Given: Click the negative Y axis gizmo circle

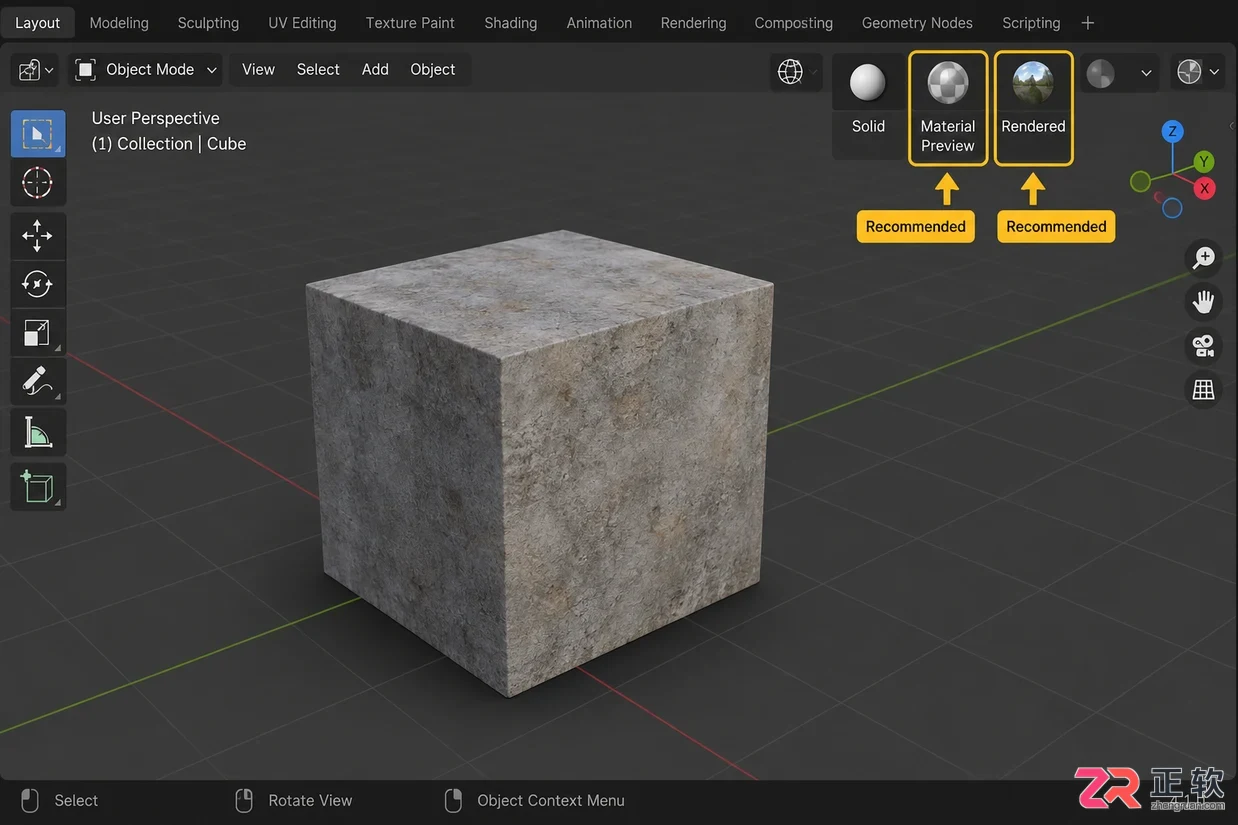Looking at the screenshot, I should 1140,181.
